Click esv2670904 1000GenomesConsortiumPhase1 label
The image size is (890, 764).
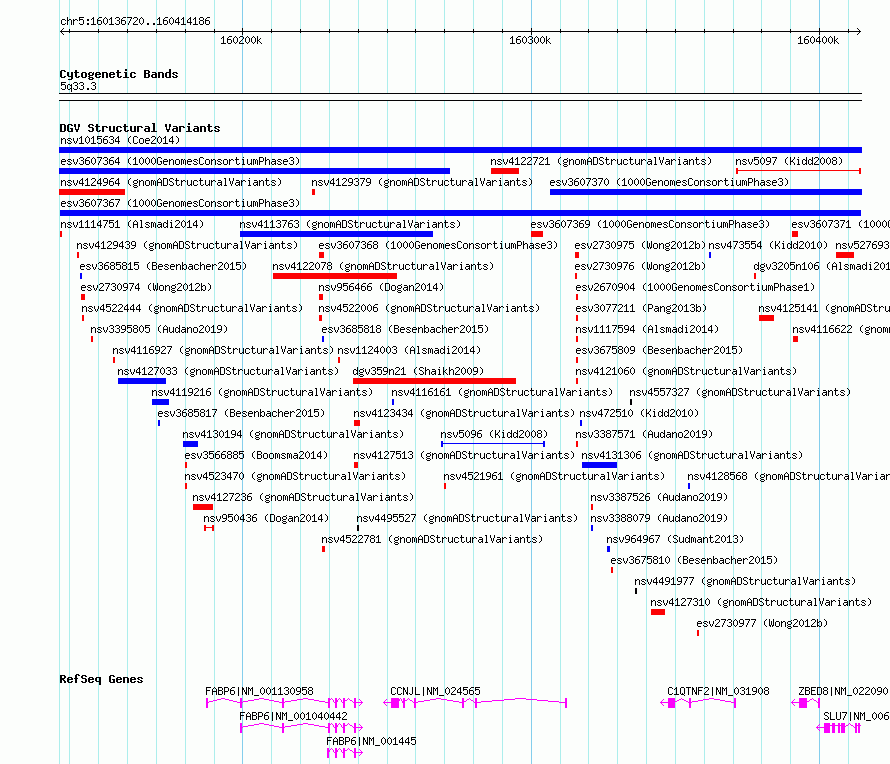click(695, 287)
